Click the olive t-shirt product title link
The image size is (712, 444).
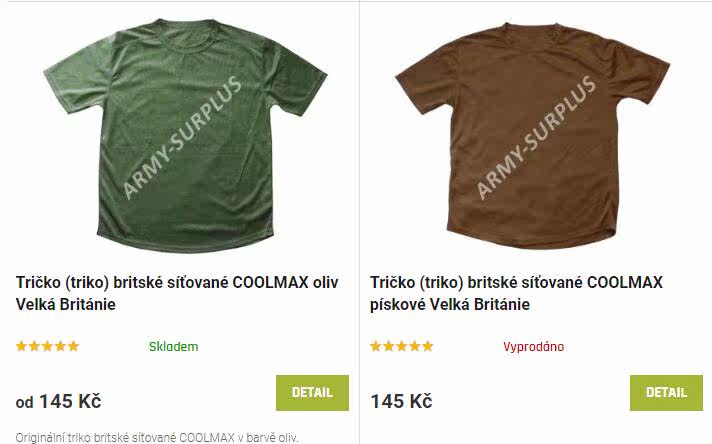(x=177, y=293)
